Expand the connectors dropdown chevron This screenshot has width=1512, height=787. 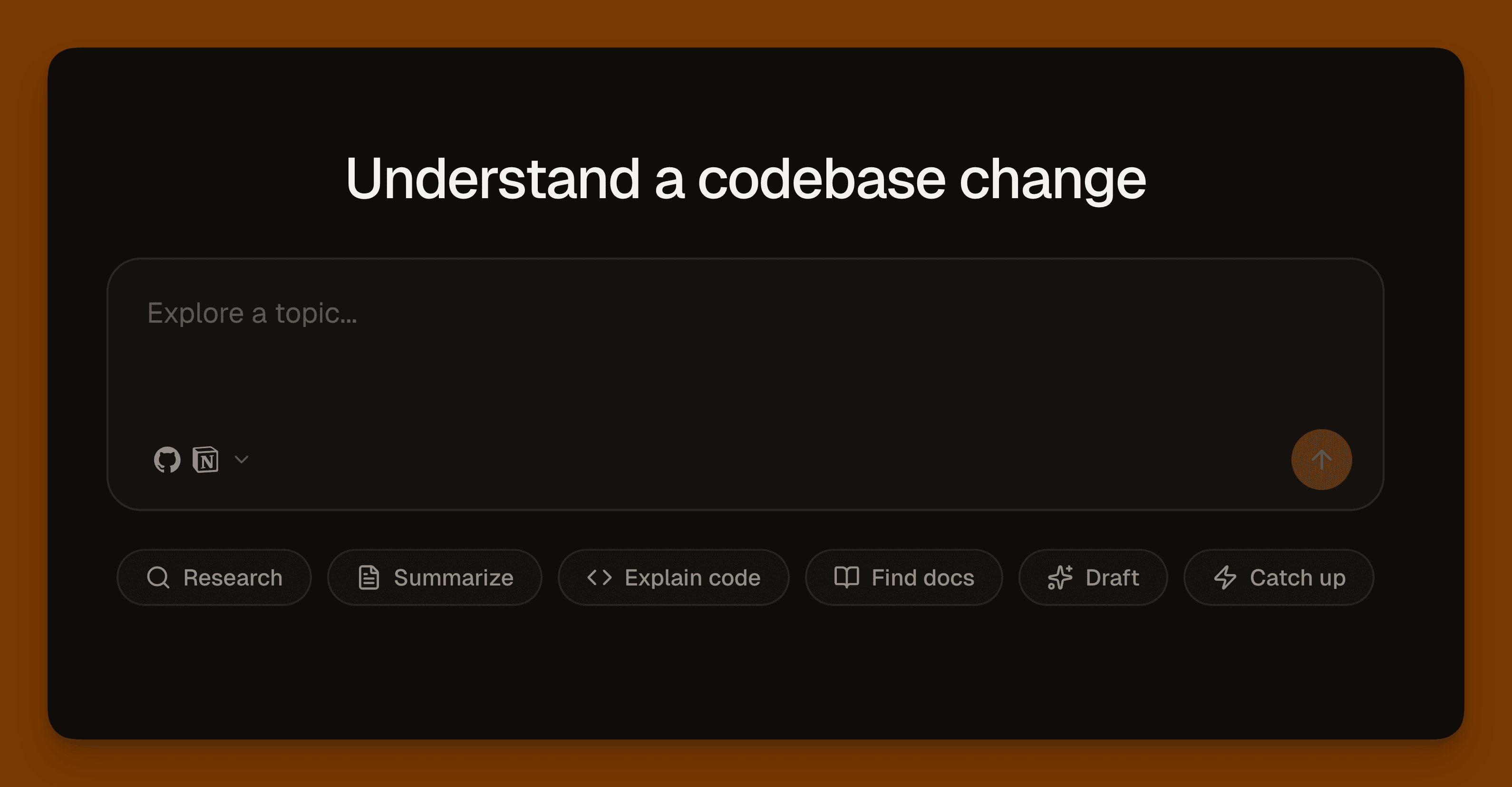(x=242, y=460)
